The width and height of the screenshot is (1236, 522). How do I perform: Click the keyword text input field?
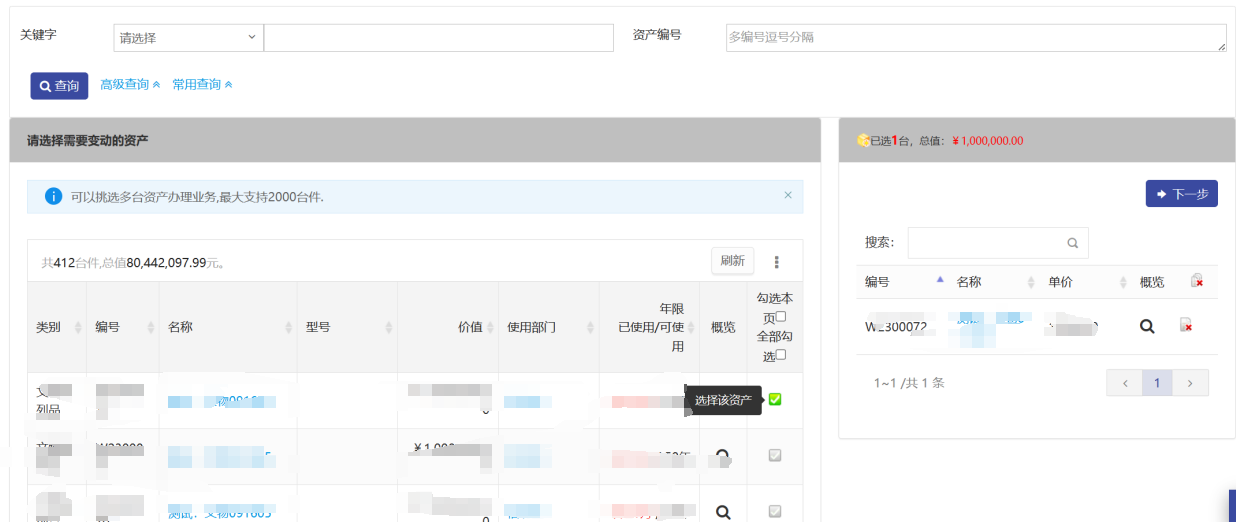pyautogui.click(x=438, y=38)
